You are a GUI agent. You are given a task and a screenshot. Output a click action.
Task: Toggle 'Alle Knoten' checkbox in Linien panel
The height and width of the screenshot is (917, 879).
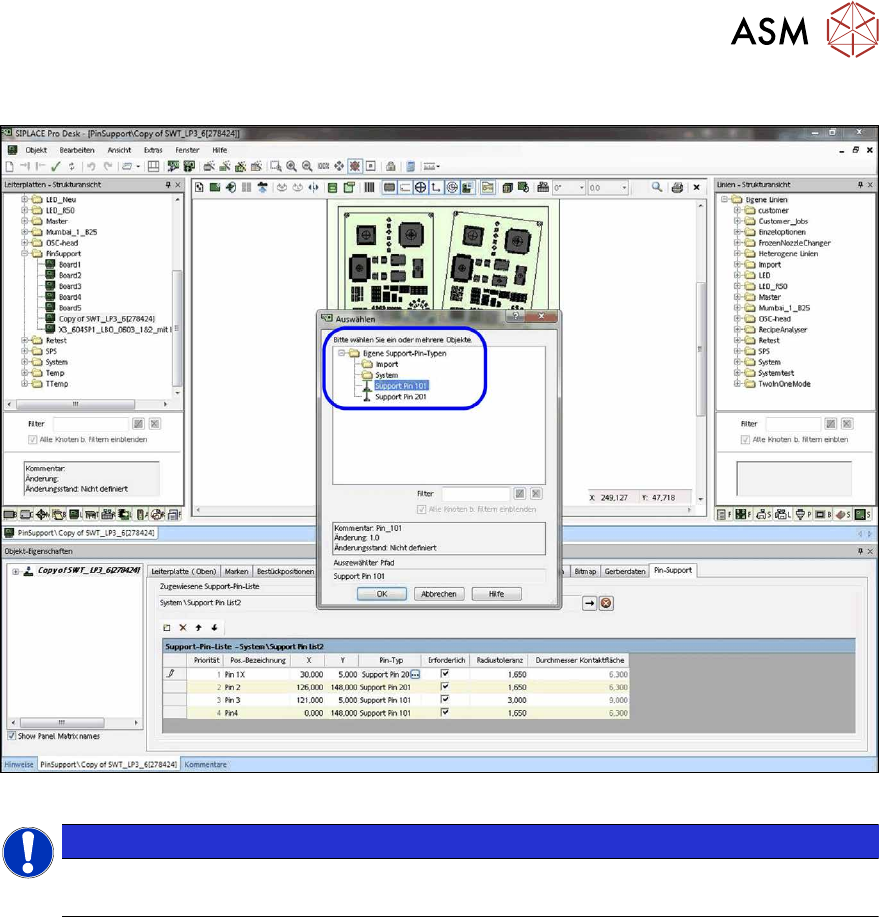(745, 440)
